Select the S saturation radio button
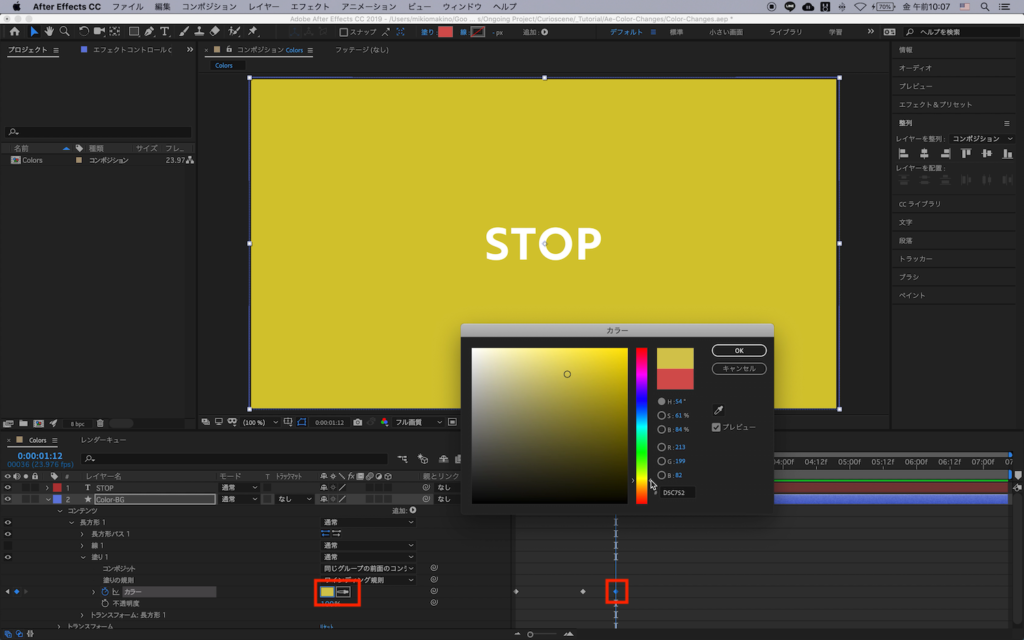This screenshot has height=640, width=1024. pyautogui.click(x=662, y=415)
